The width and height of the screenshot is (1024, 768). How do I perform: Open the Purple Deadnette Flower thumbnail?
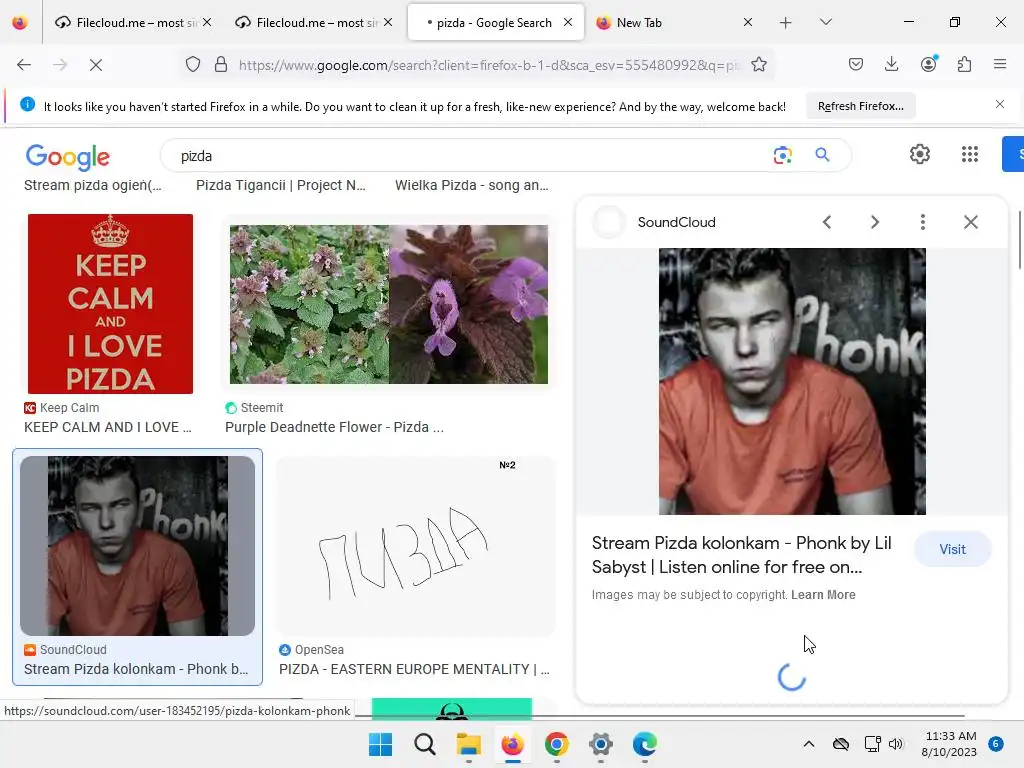click(389, 304)
